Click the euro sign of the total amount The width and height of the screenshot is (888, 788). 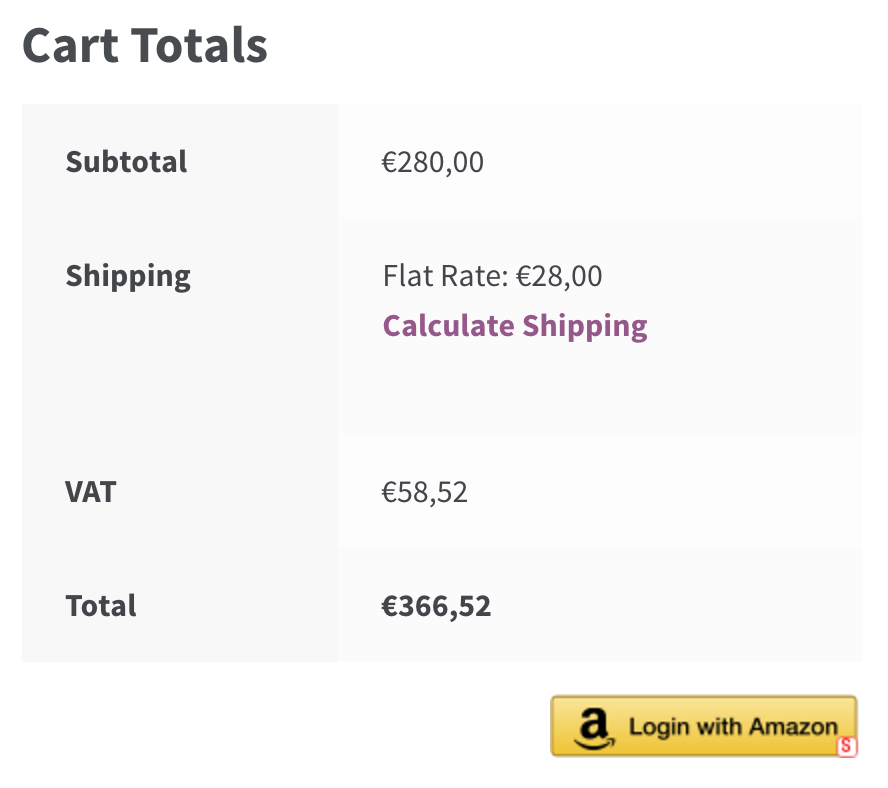(390, 606)
